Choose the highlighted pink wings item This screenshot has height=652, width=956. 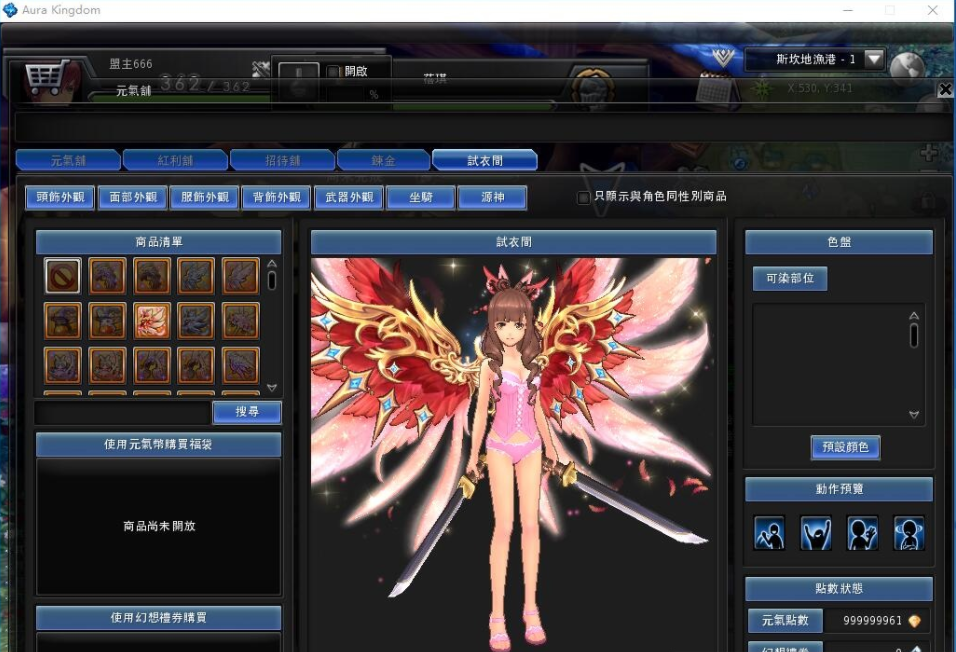click(152, 321)
